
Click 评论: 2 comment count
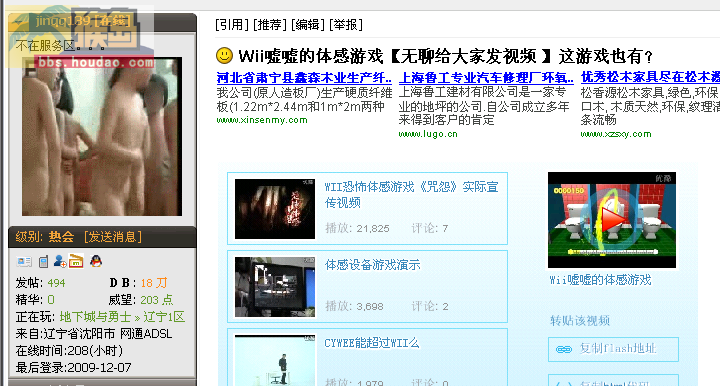tap(430, 306)
